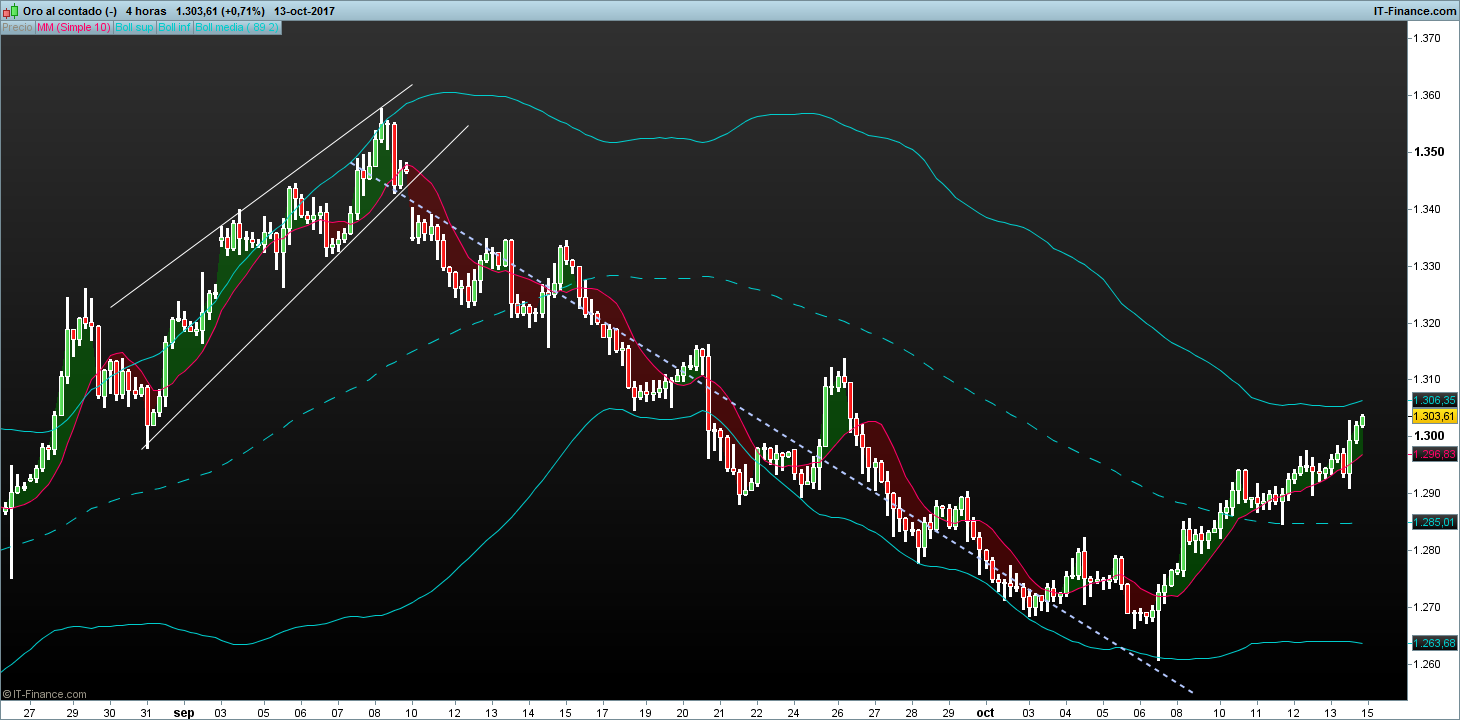Select the yellow current price tag 1.303,61
1460x720 pixels.
point(1433,415)
